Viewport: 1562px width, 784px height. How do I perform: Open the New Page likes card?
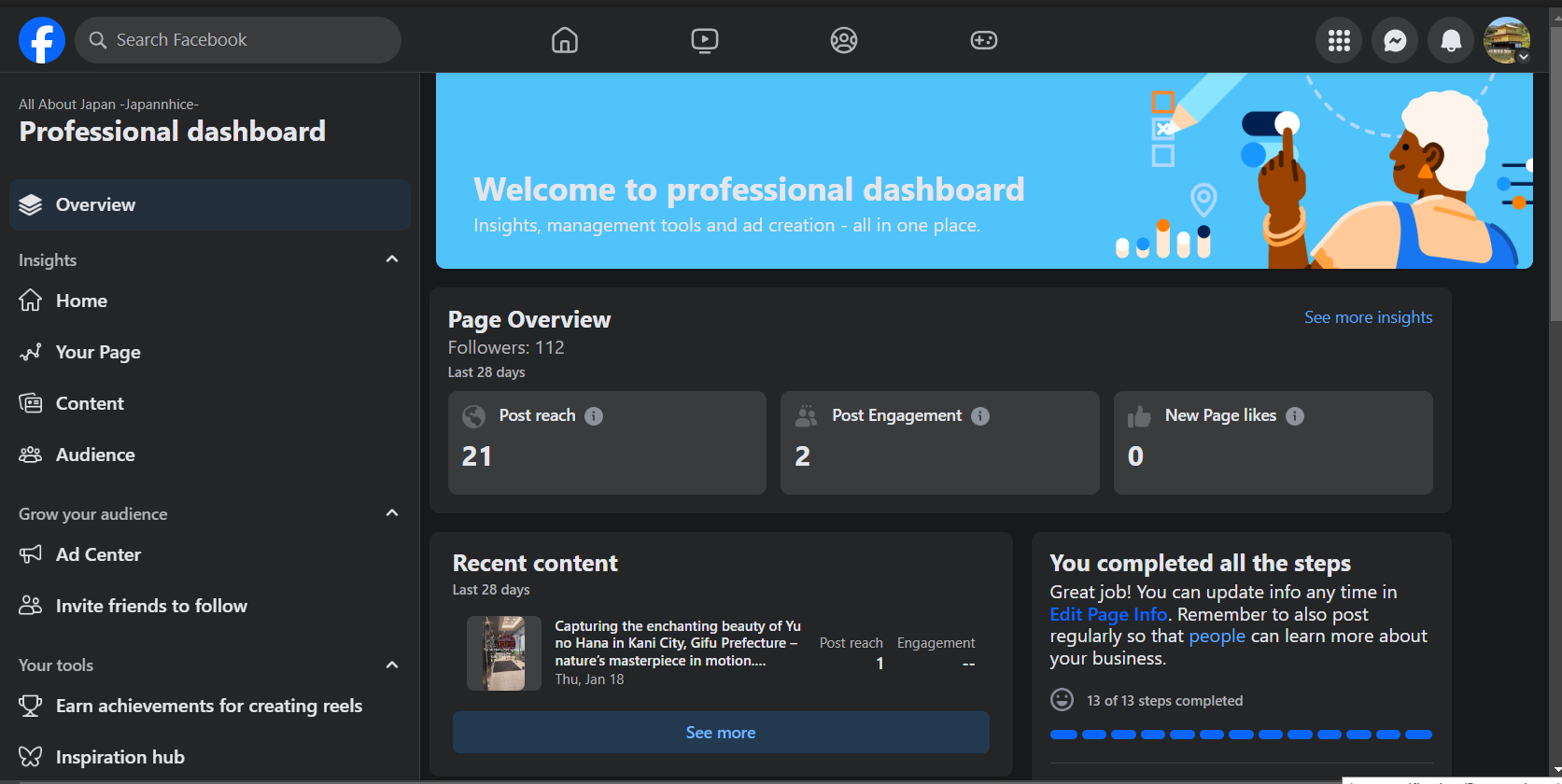1274,442
